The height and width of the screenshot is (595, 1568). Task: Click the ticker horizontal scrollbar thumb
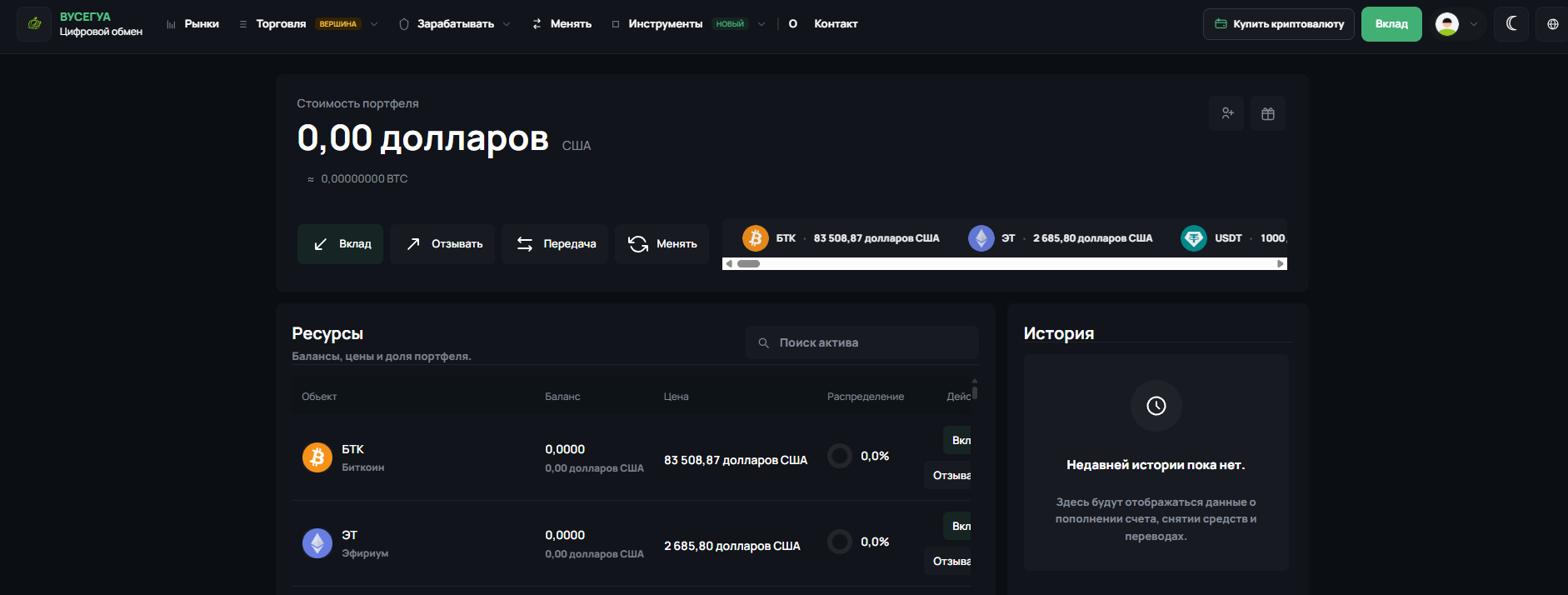748,264
